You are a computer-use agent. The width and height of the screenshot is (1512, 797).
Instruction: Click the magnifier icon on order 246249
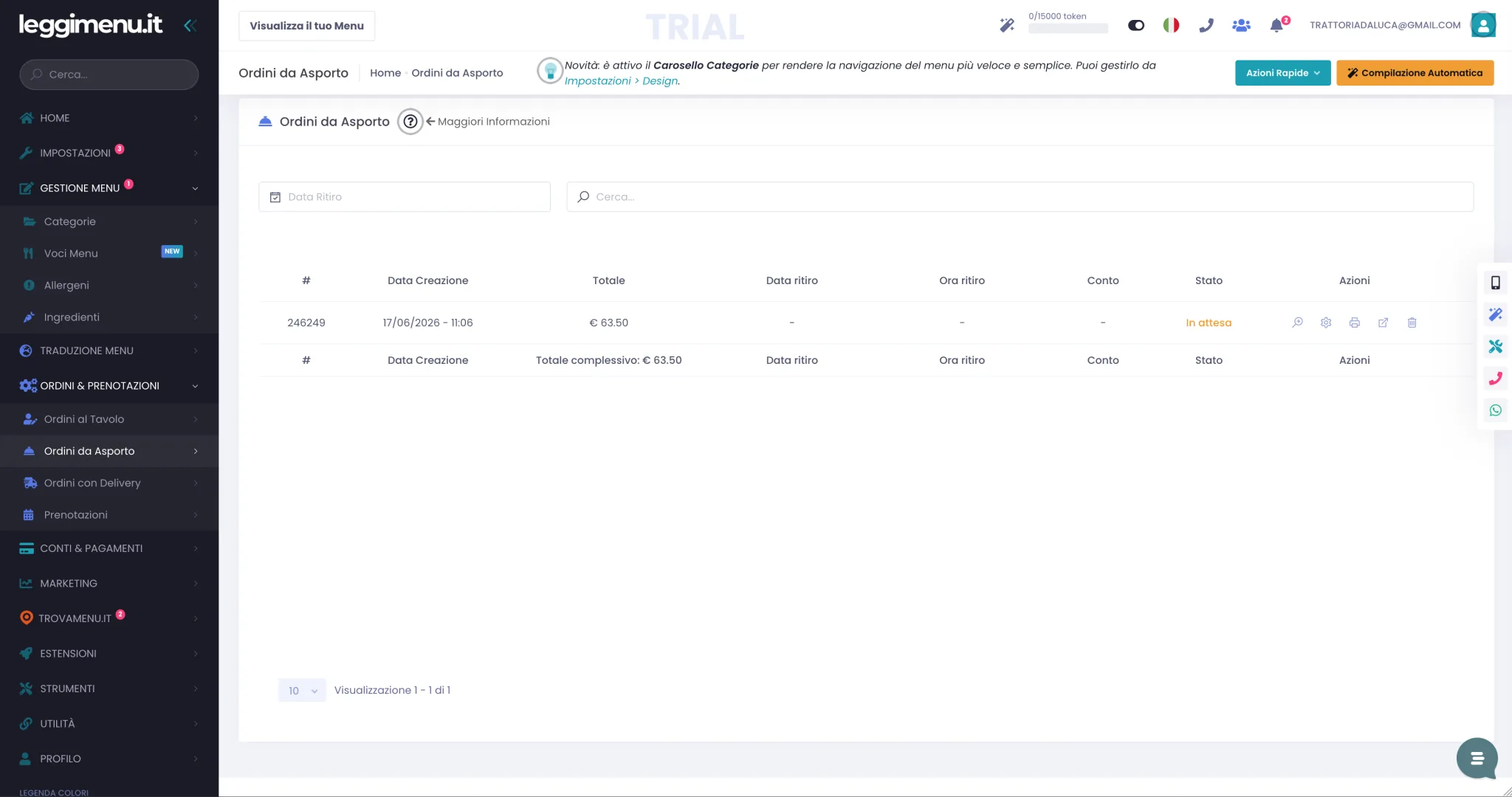click(x=1297, y=322)
